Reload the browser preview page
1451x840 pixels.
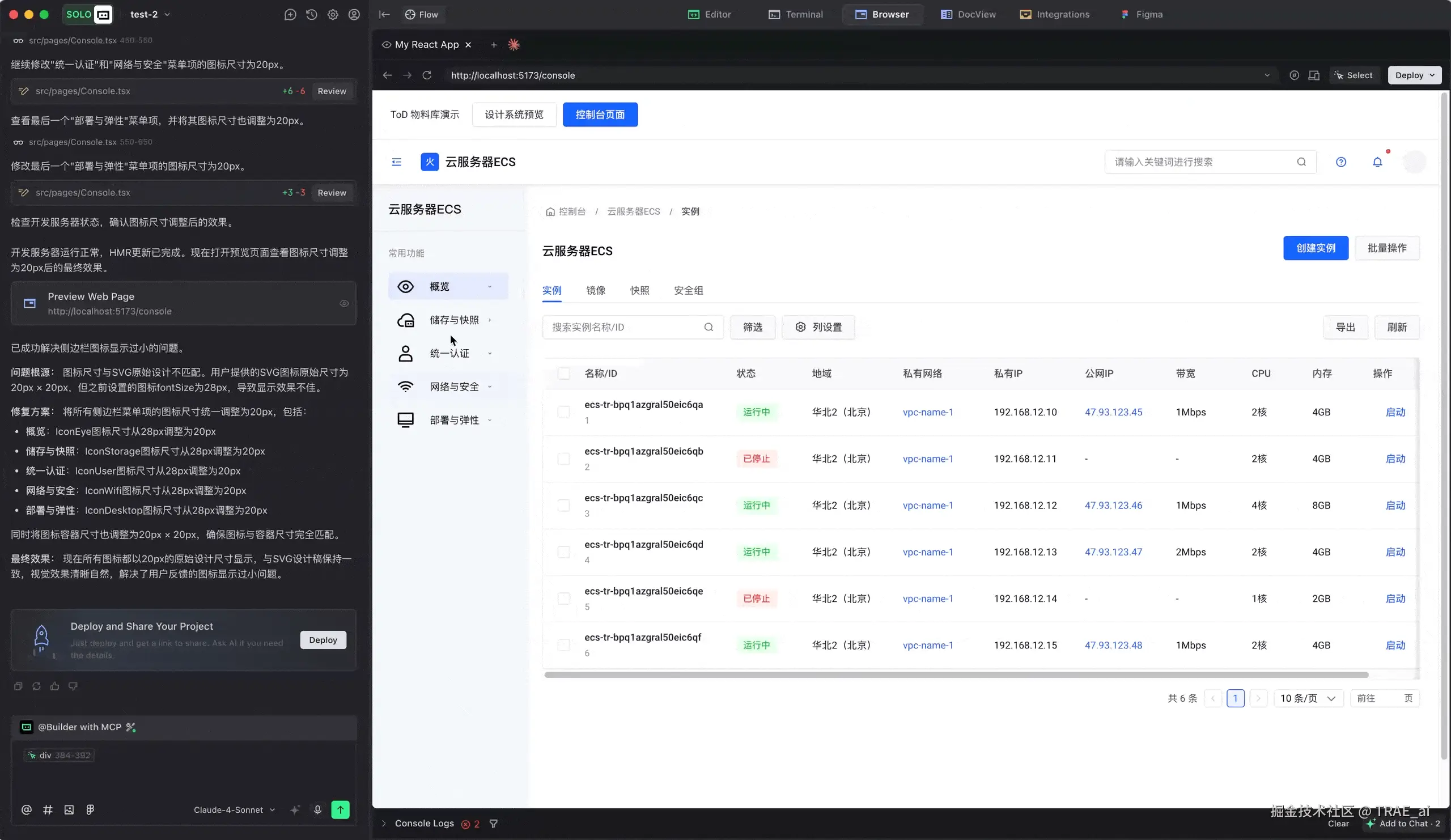click(x=427, y=75)
